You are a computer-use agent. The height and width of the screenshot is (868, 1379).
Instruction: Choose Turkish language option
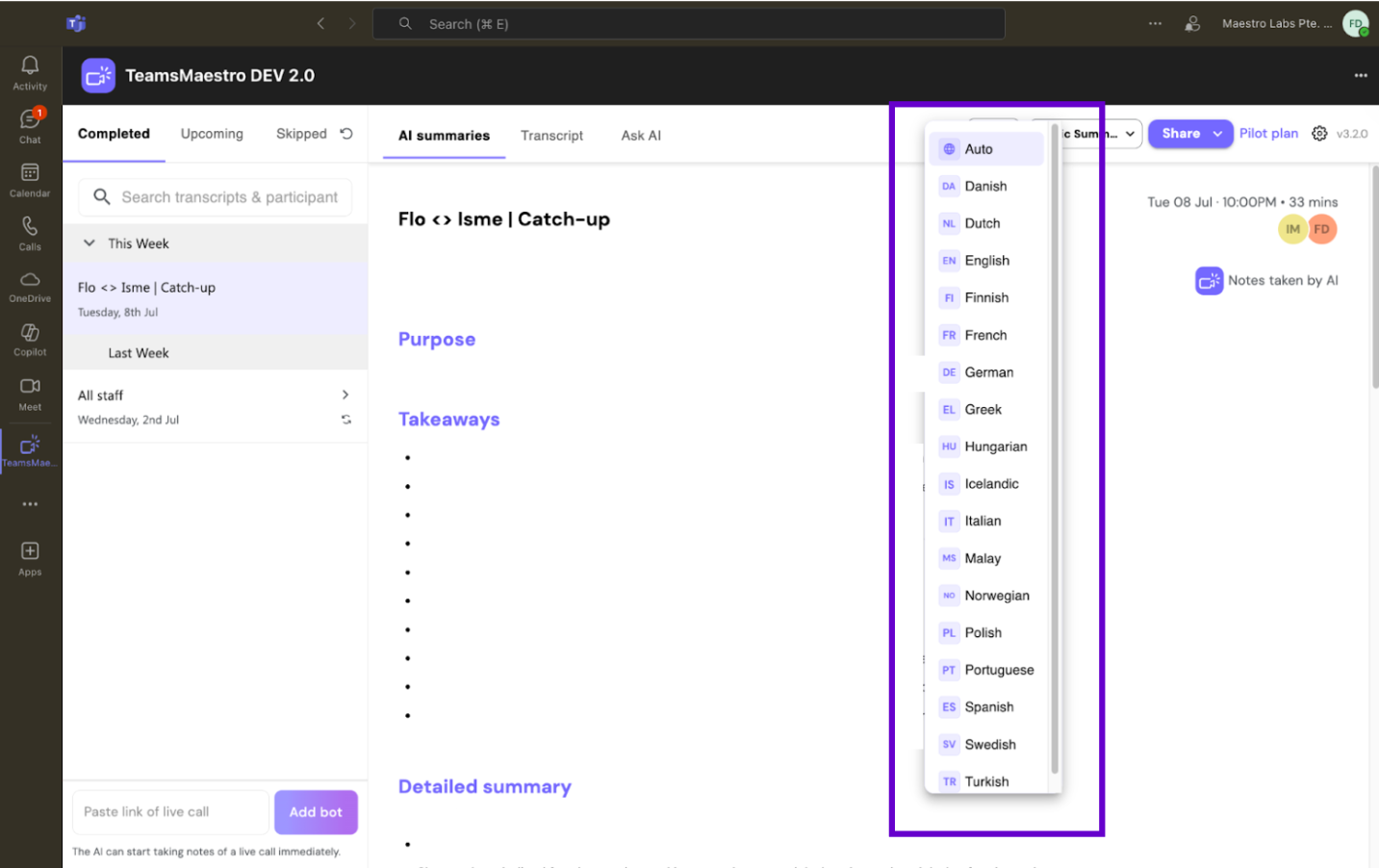click(x=986, y=781)
